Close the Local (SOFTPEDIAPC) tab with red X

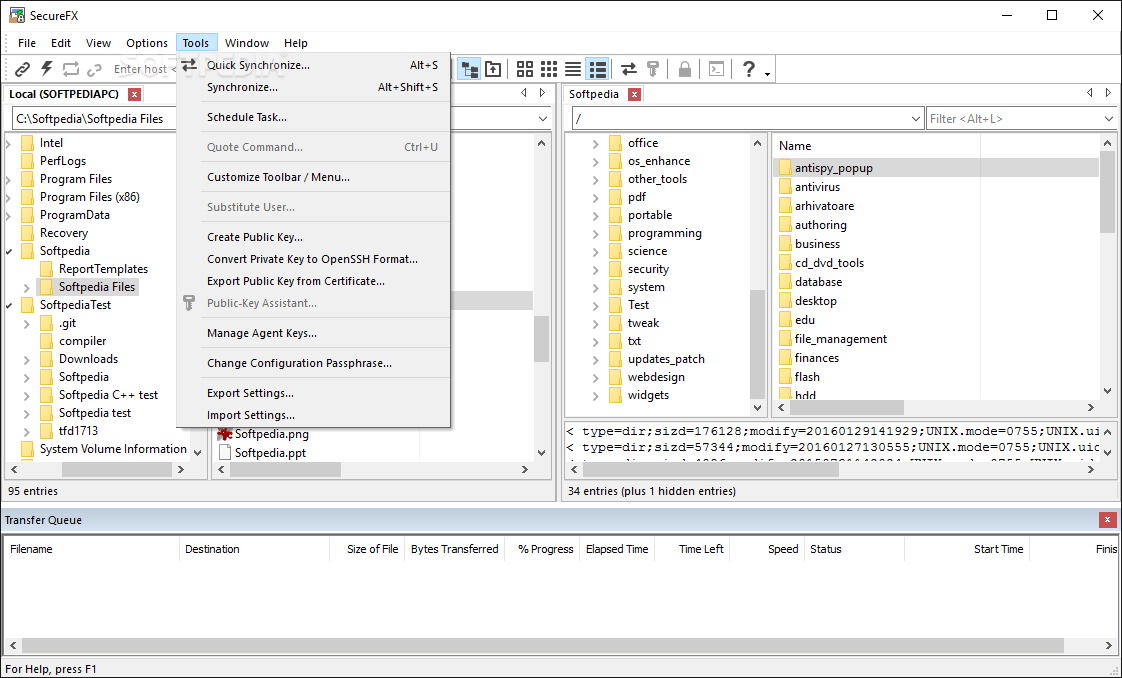tap(134, 94)
